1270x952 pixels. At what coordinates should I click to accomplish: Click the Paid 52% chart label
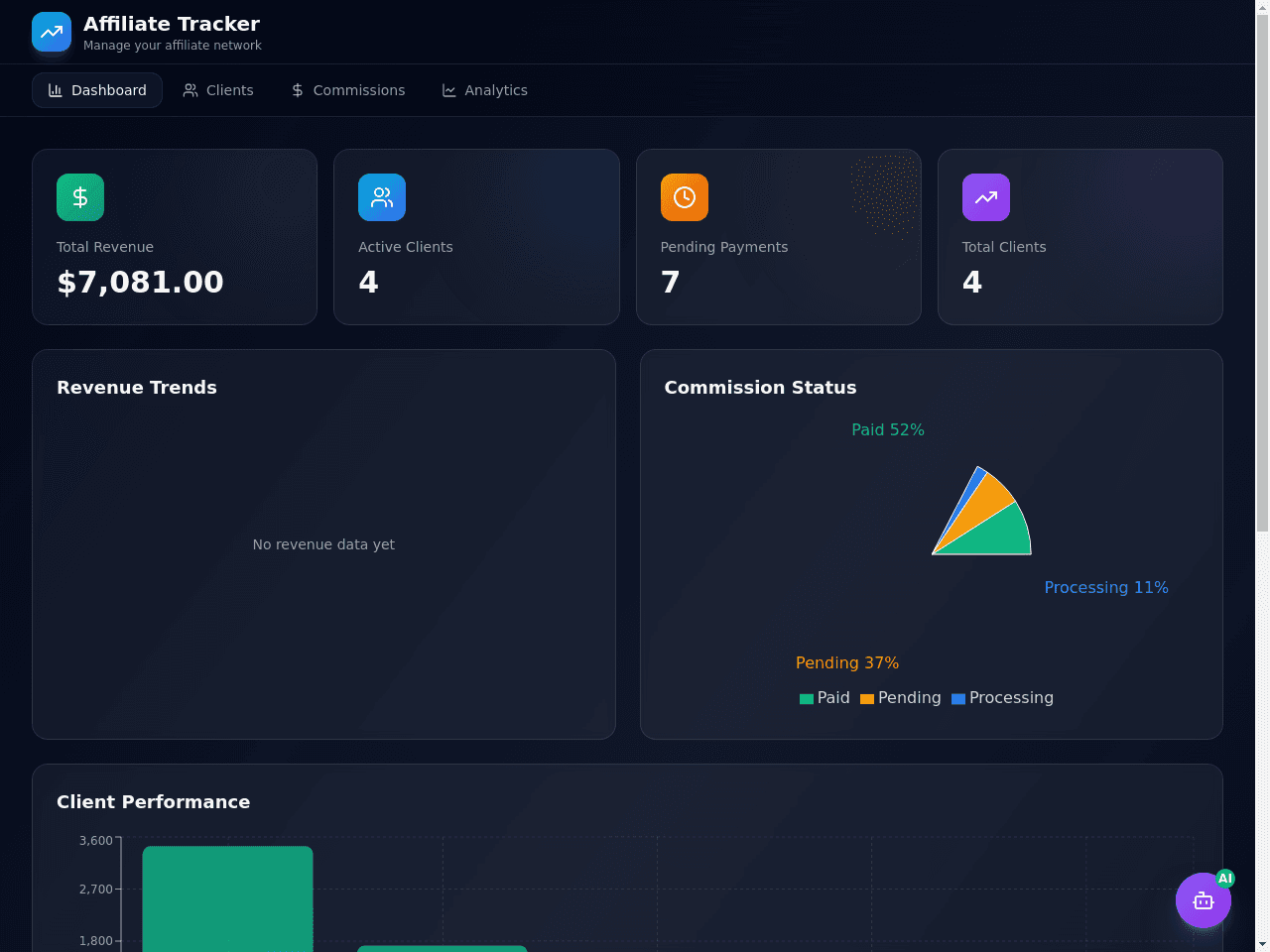888,430
